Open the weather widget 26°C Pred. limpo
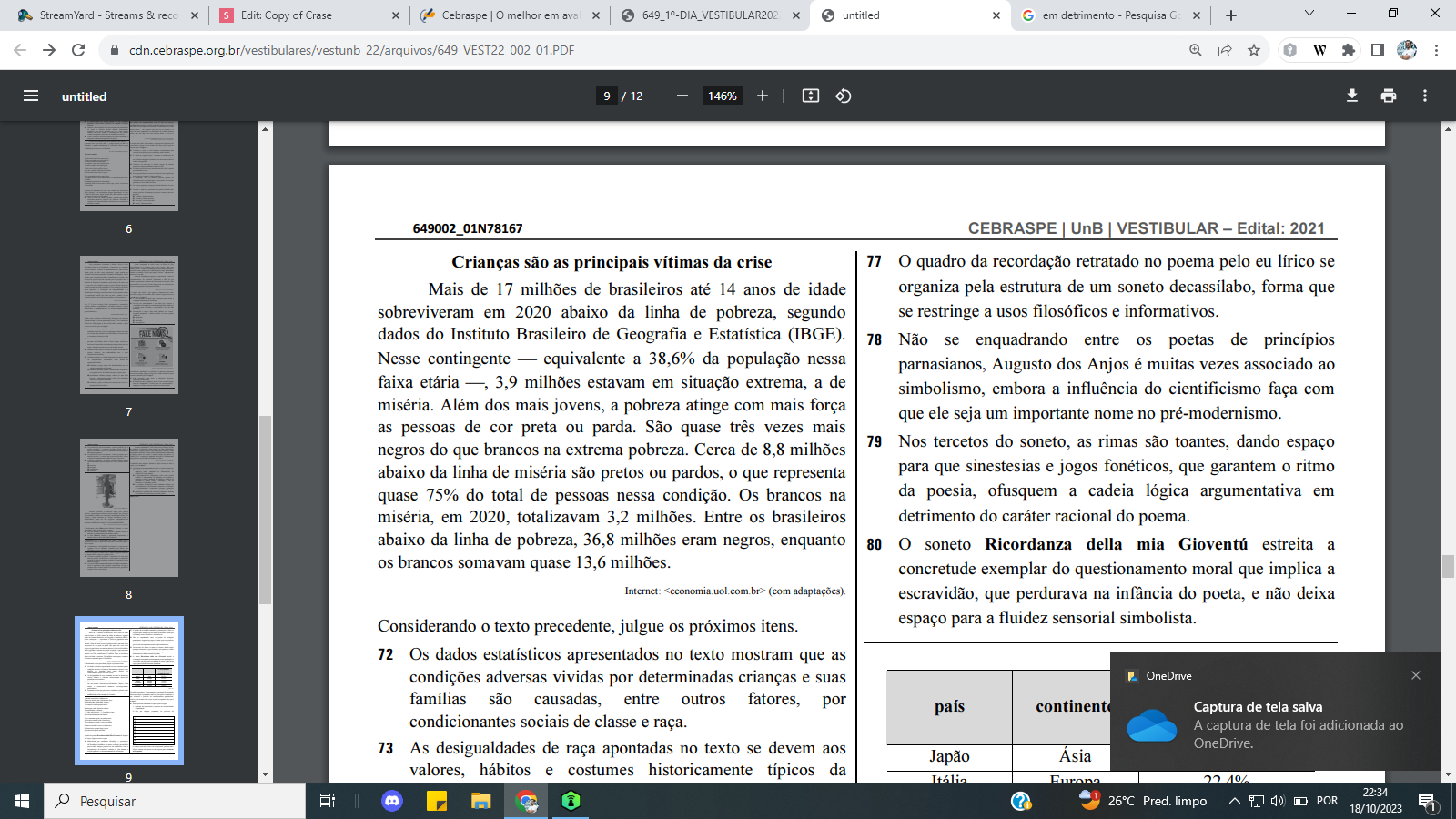 [1143, 801]
